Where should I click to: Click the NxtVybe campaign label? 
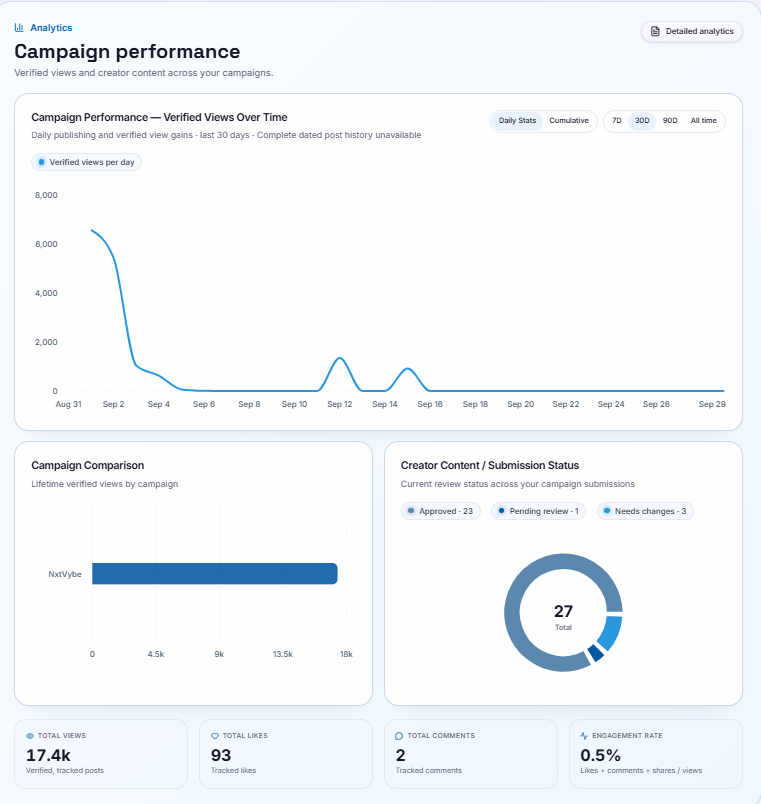(65, 574)
